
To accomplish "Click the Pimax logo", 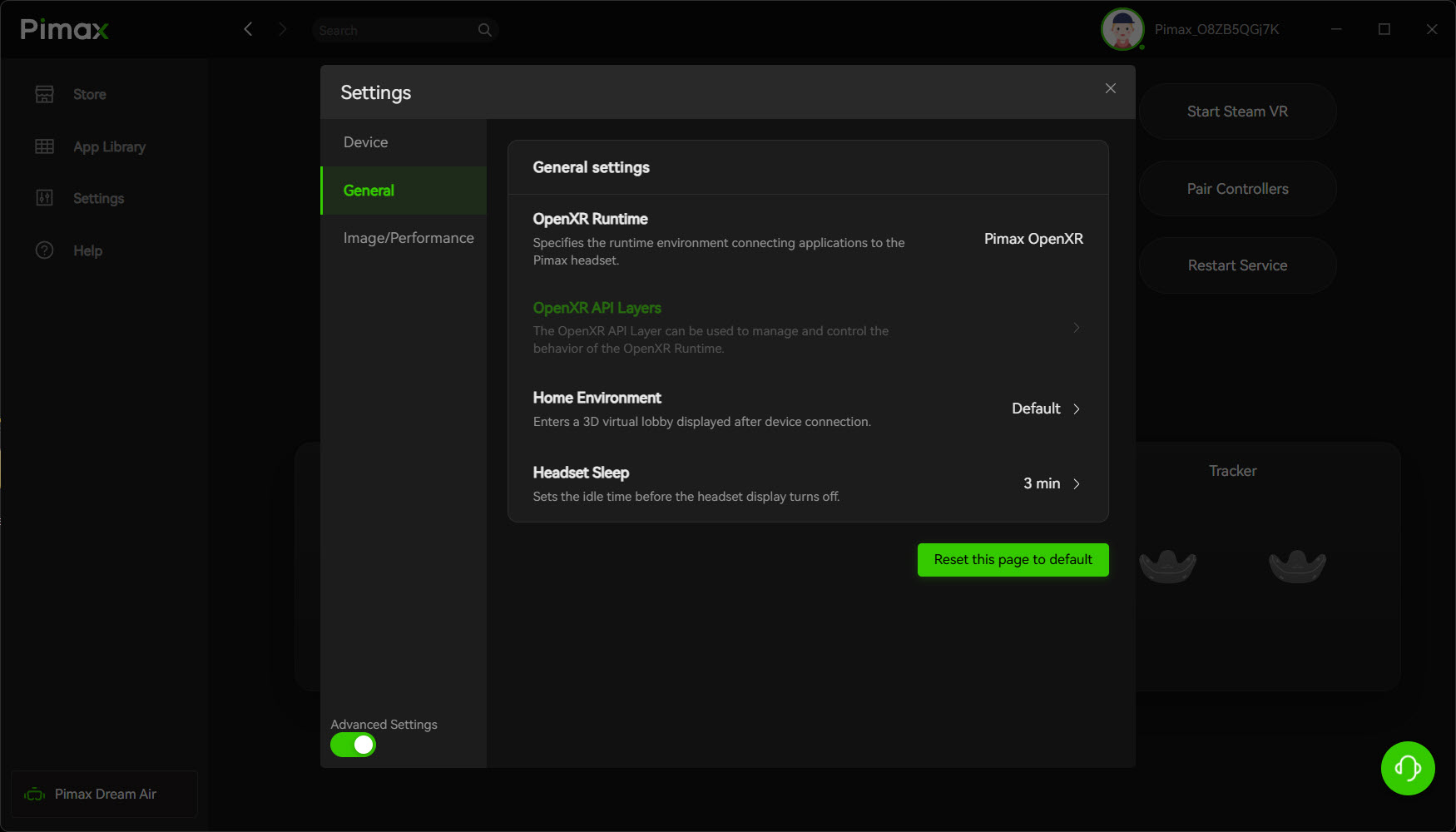I will click(x=64, y=30).
